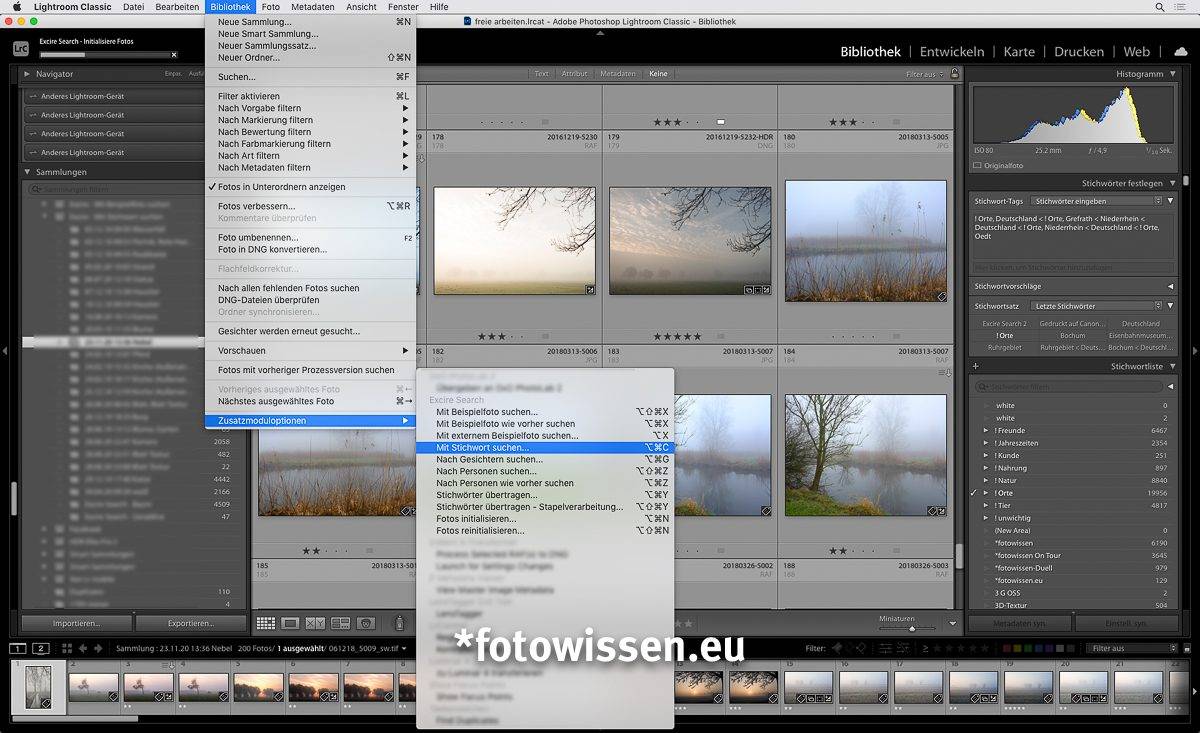Select grid photo 20180313-5005 of misty pond
Screen dimensions: 1200x733
pyautogui.click(x=866, y=240)
